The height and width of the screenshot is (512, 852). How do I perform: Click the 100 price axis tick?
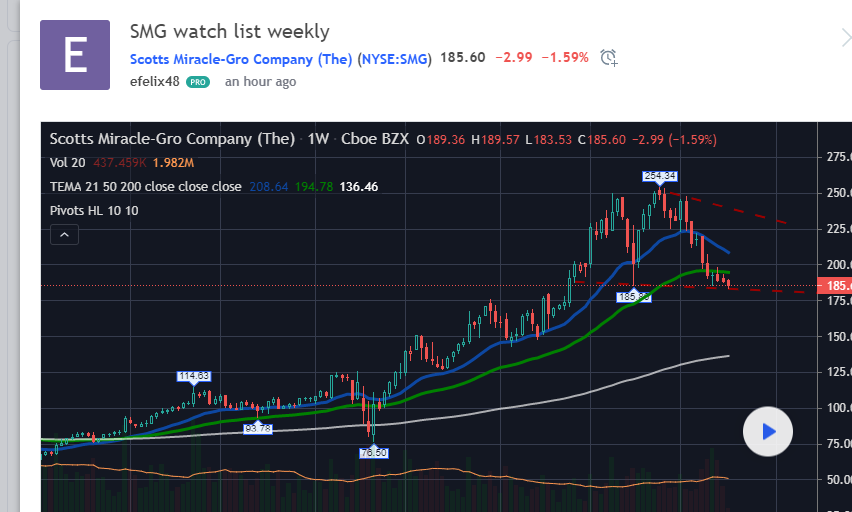click(838, 408)
